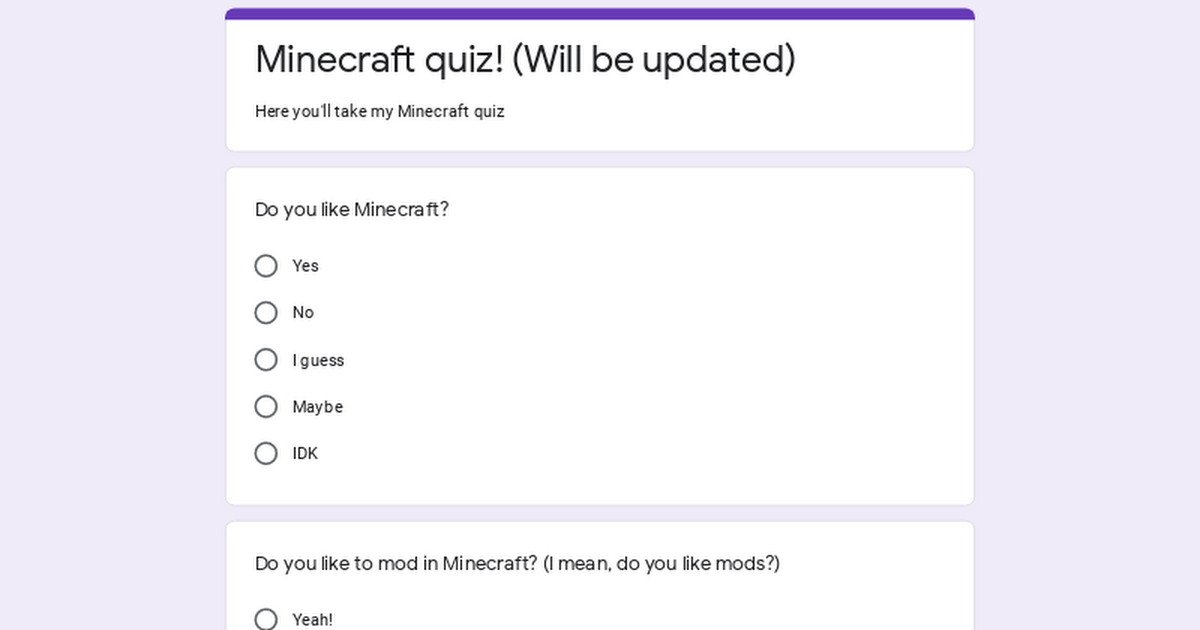
Task: Click the "Do you like to mod" question text
Action: pyautogui.click(x=517, y=564)
